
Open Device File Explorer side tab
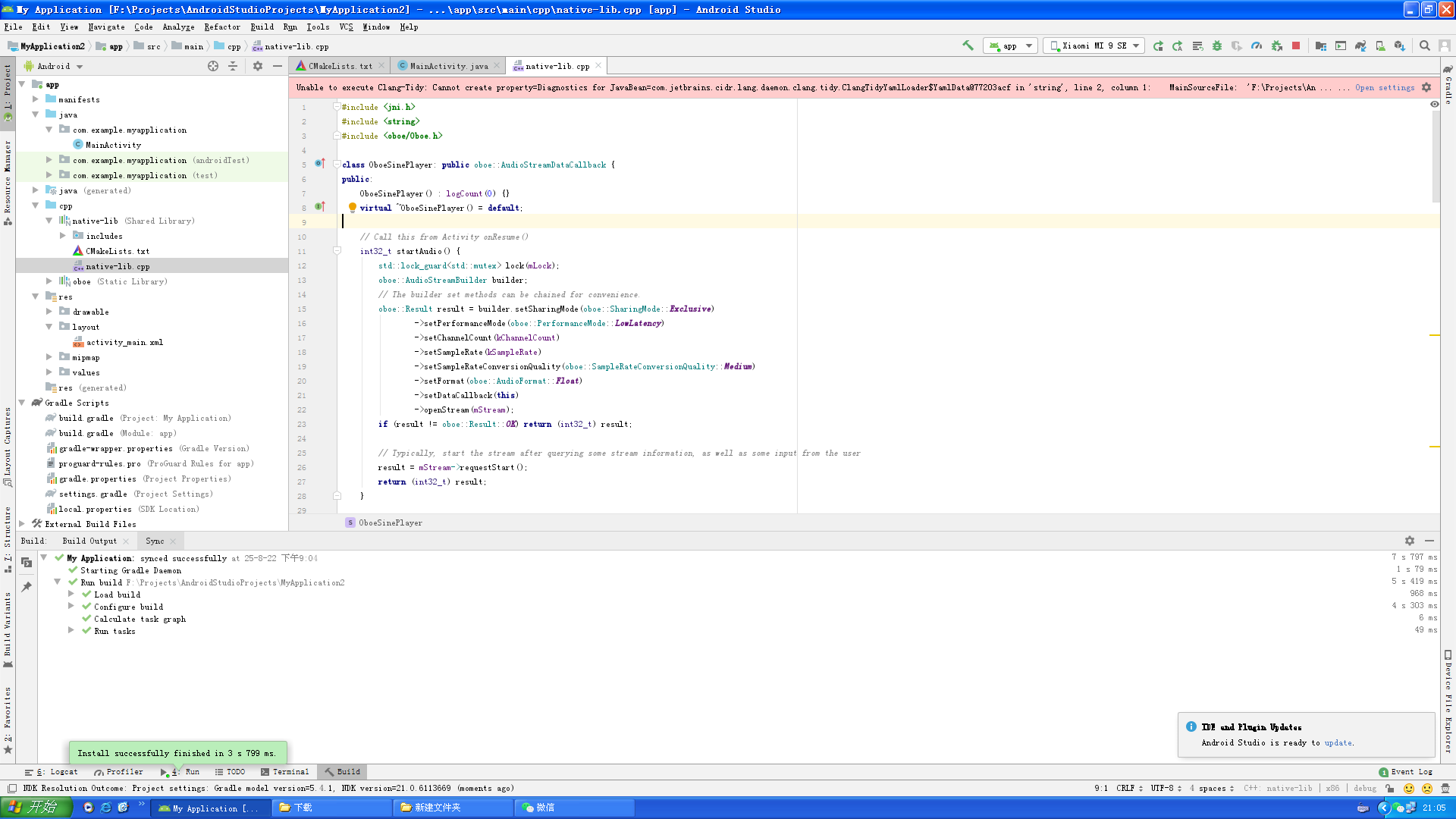point(1448,701)
